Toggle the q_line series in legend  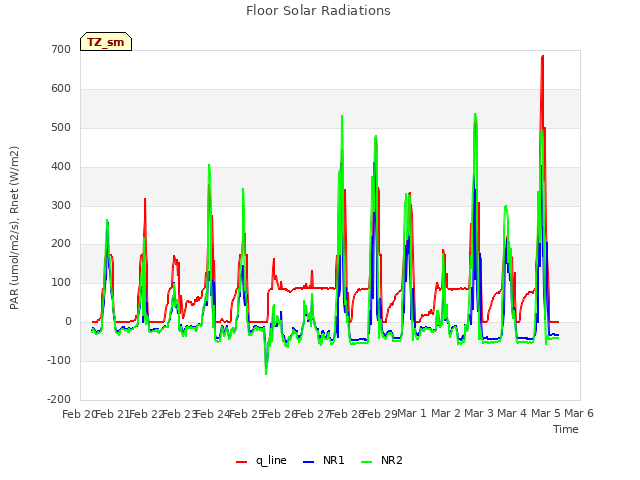point(262,461)
